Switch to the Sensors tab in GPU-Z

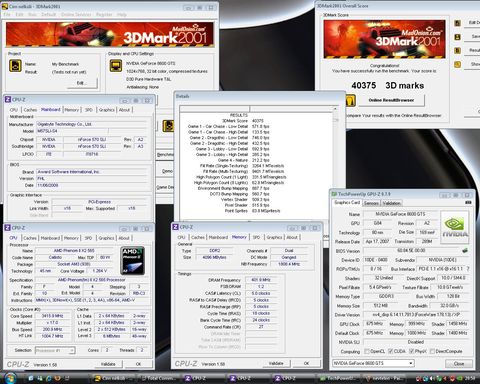point(371,203)
